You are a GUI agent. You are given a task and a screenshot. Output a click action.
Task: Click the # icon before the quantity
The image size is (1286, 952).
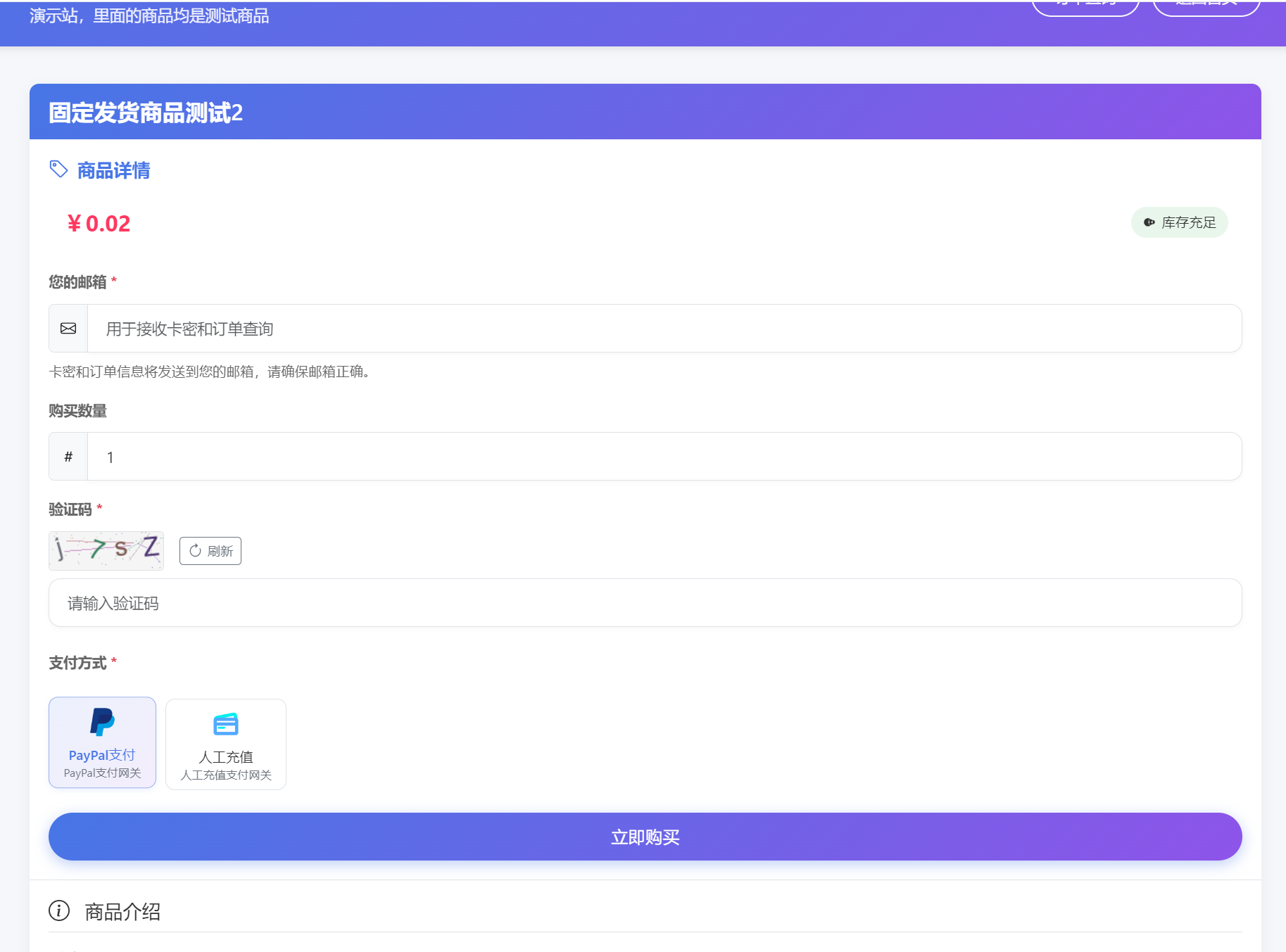(x=68, y=457)
